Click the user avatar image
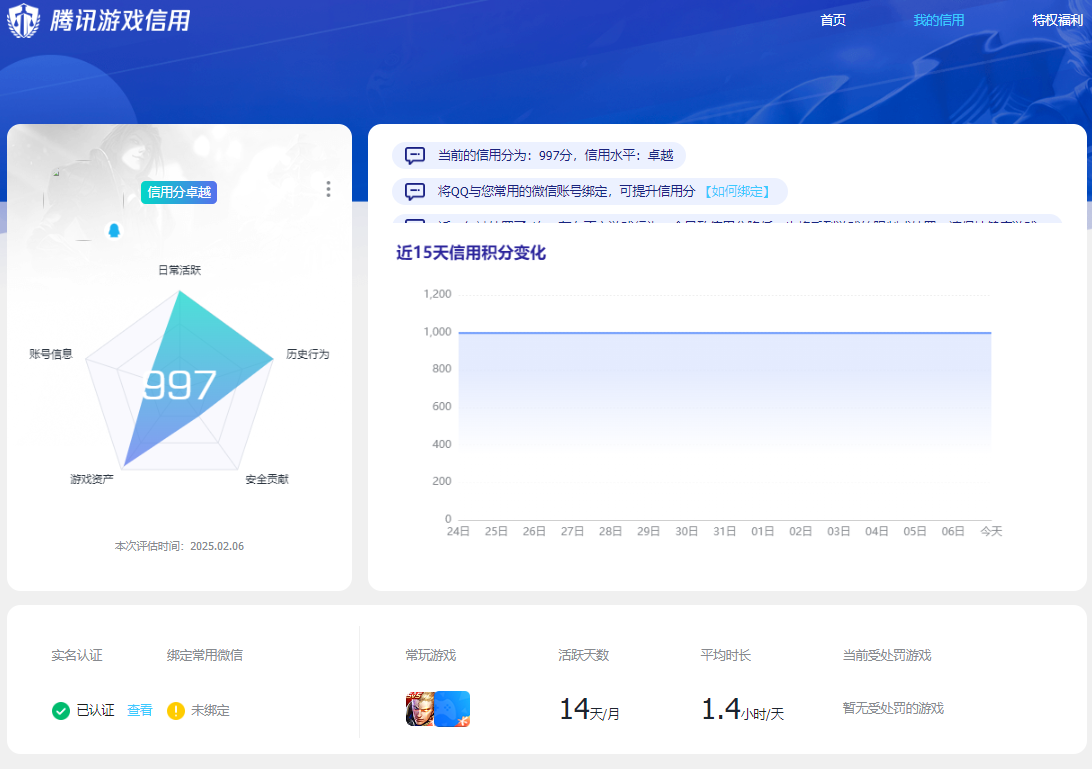Image resolution: width=1092 pixels, height=769 pixels. point(84,201)
